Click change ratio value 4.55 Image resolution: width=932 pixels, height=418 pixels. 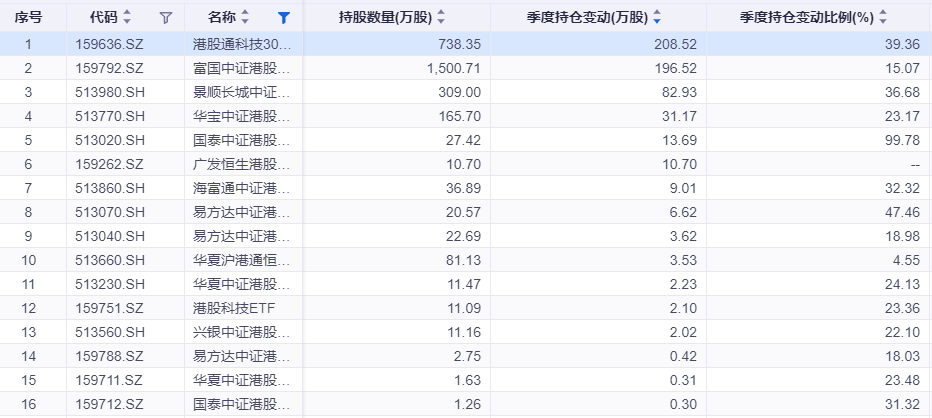906,260
